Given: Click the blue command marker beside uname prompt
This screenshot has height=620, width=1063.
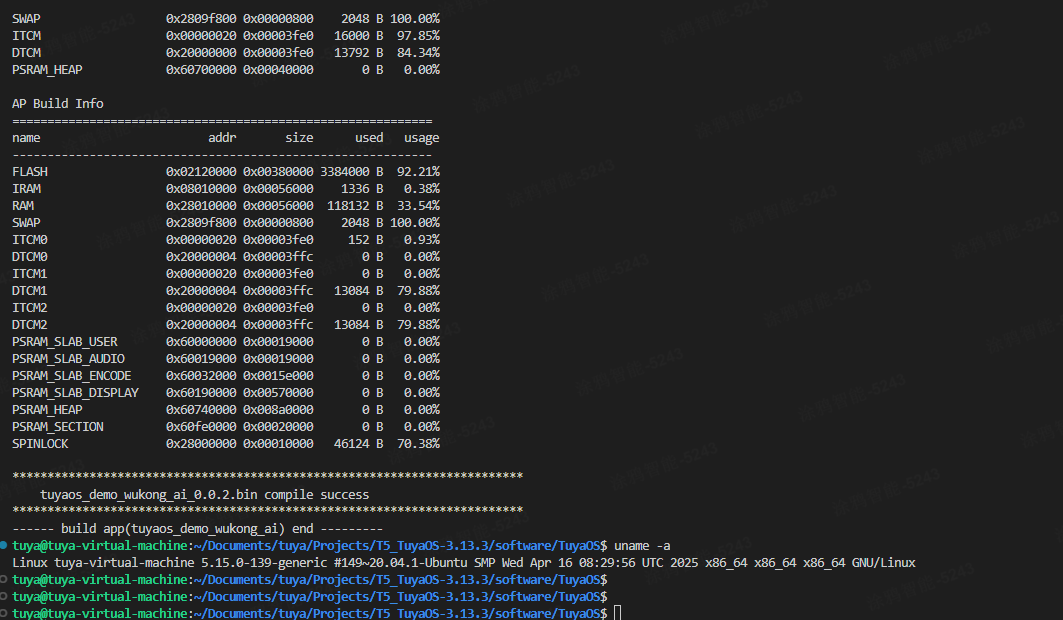Looking at the screenshot, I should (5, 545).
